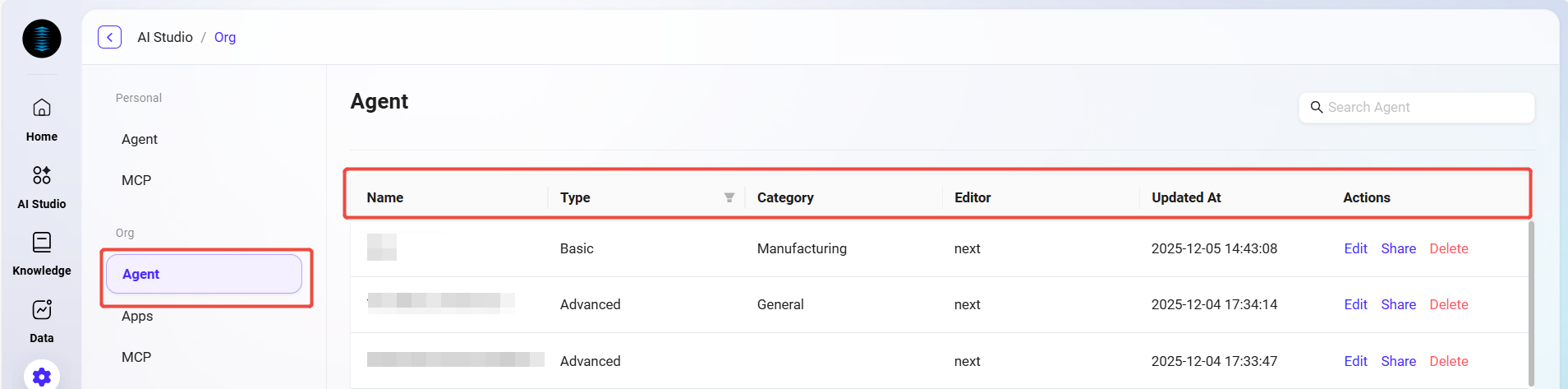Click the back chevron button
The image size is (1568, 389).
pyautogui.click(x=109, y=37)
